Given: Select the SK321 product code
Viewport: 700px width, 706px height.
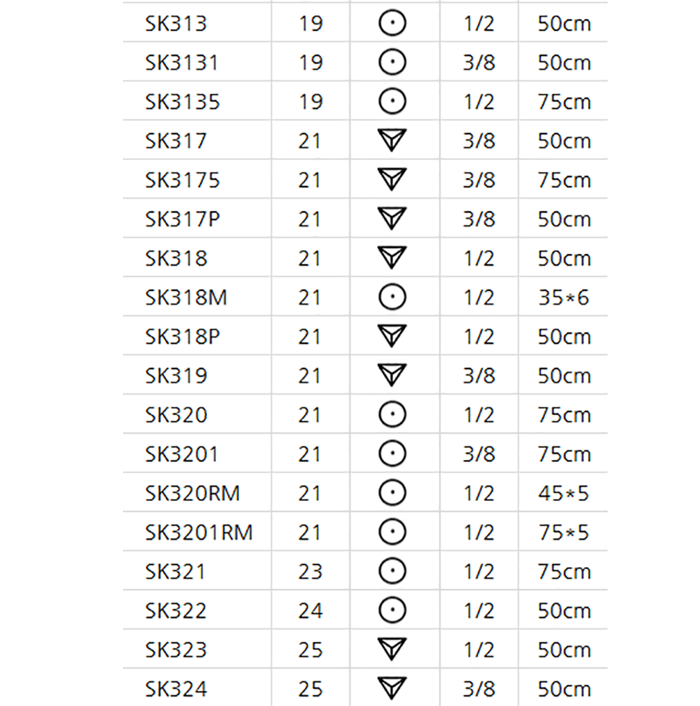Looking at the screenshot, I should (175, 572).
